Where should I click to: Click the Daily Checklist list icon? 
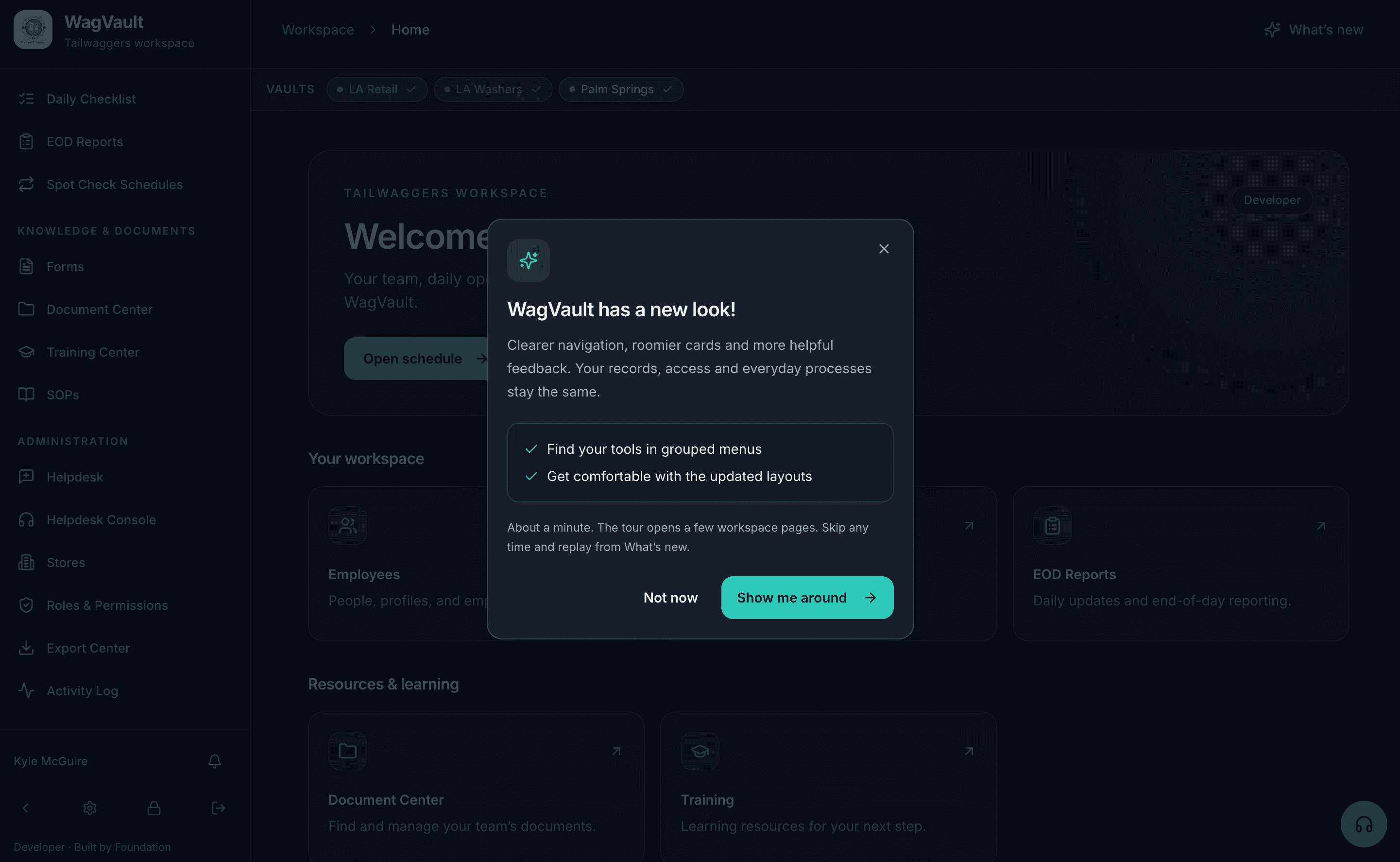(x=26, y=99)
